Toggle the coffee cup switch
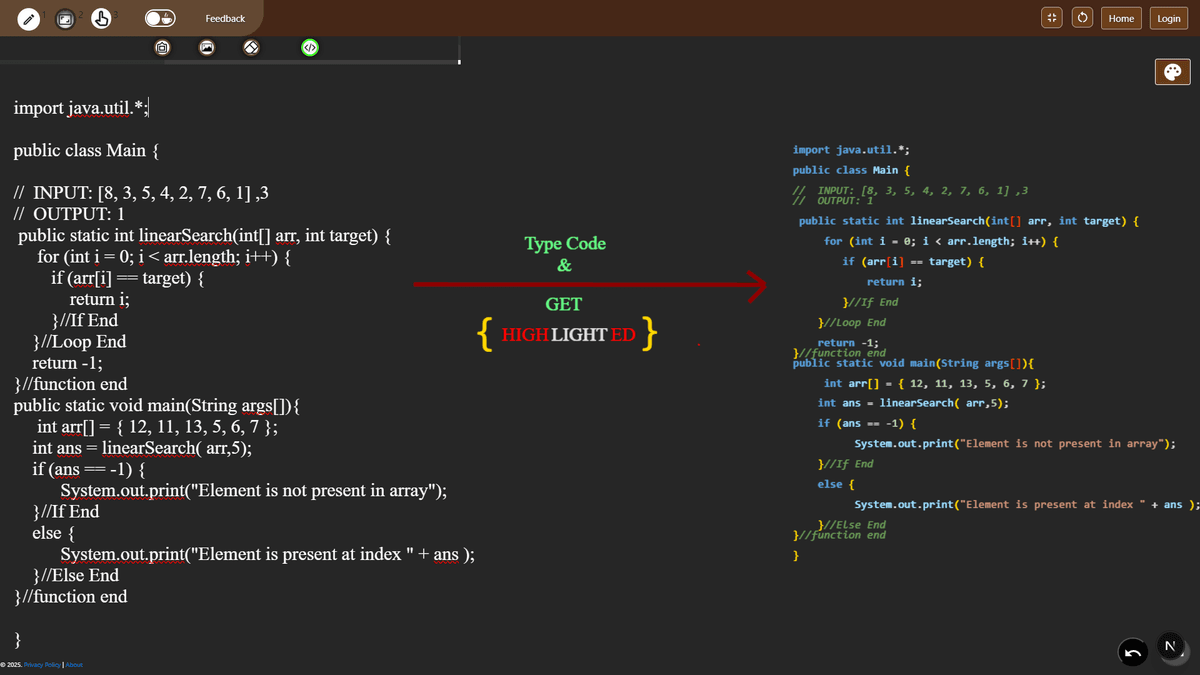This screenshot has height=675, width=1200. click(x=160, y=19)
